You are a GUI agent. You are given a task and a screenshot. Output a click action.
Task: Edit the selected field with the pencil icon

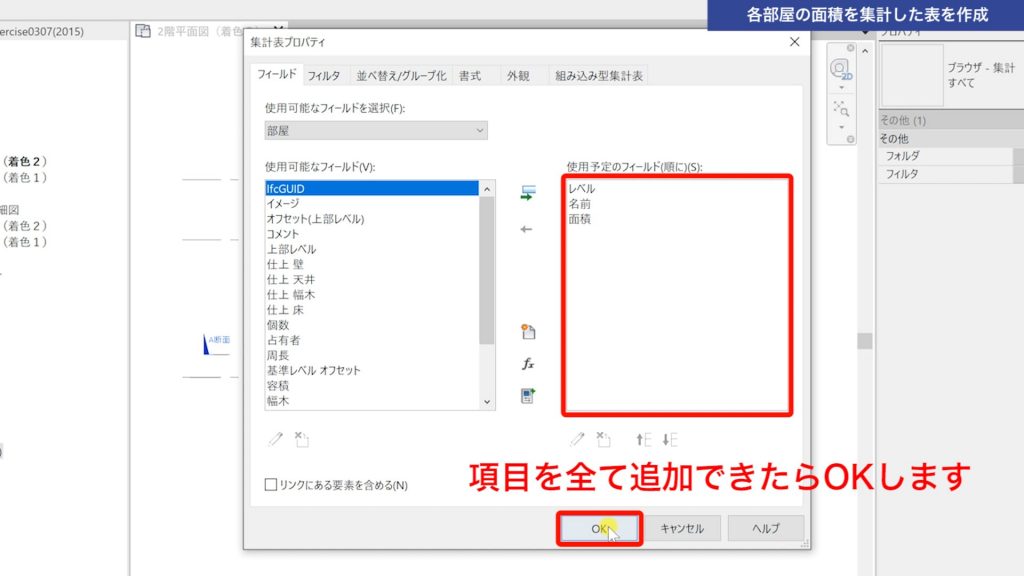click(x=577, y=439)
